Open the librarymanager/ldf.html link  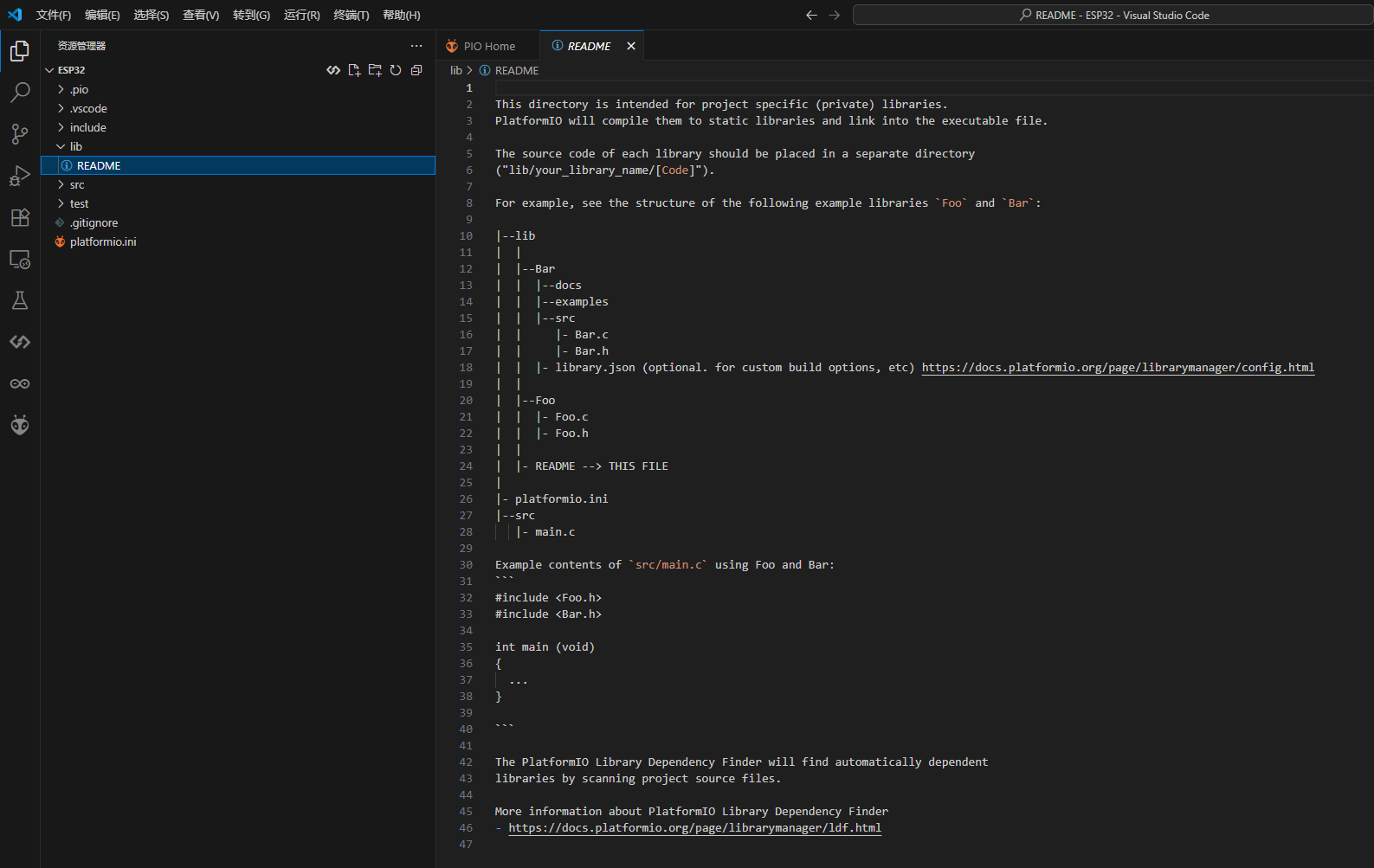(x=694, y=828)
